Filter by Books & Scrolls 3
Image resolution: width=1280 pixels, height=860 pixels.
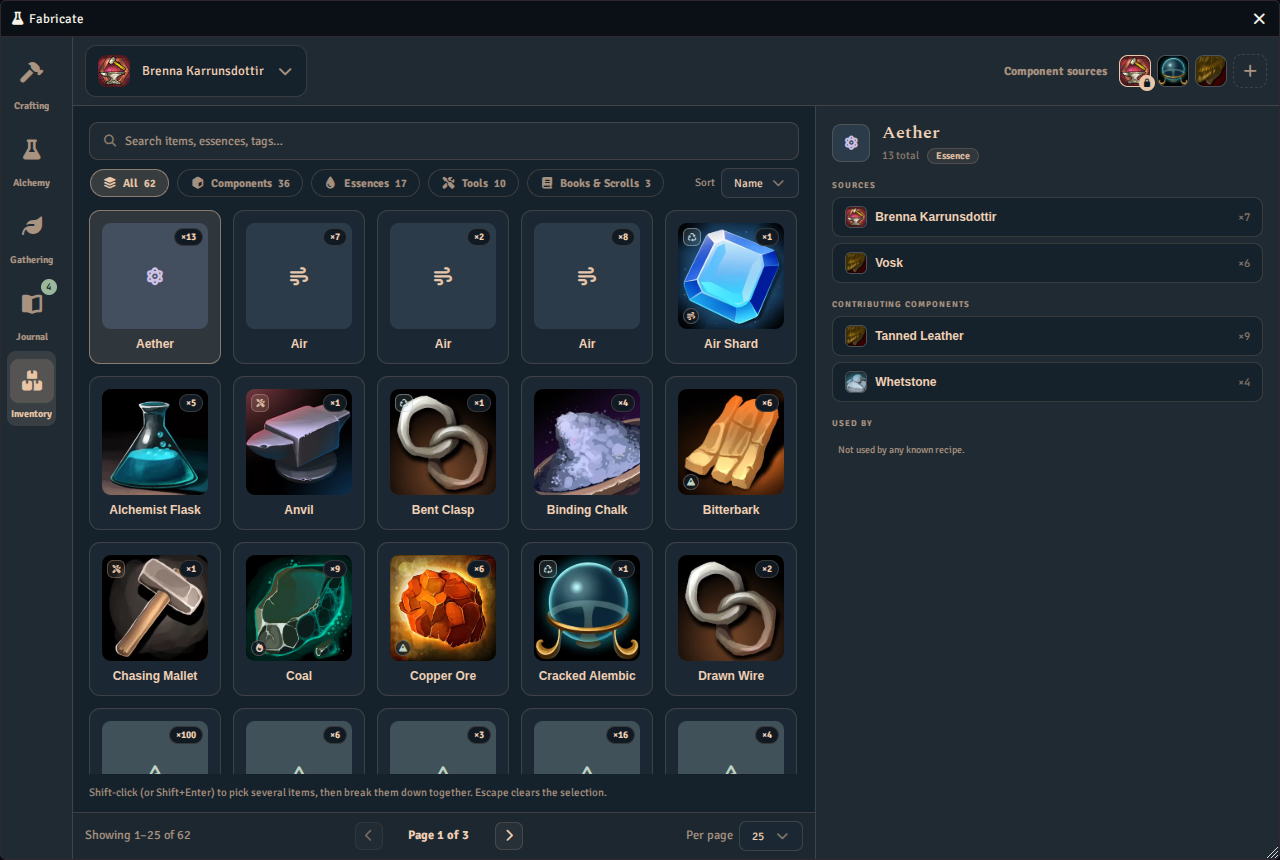pyautogui.click(x=596, y=183)
